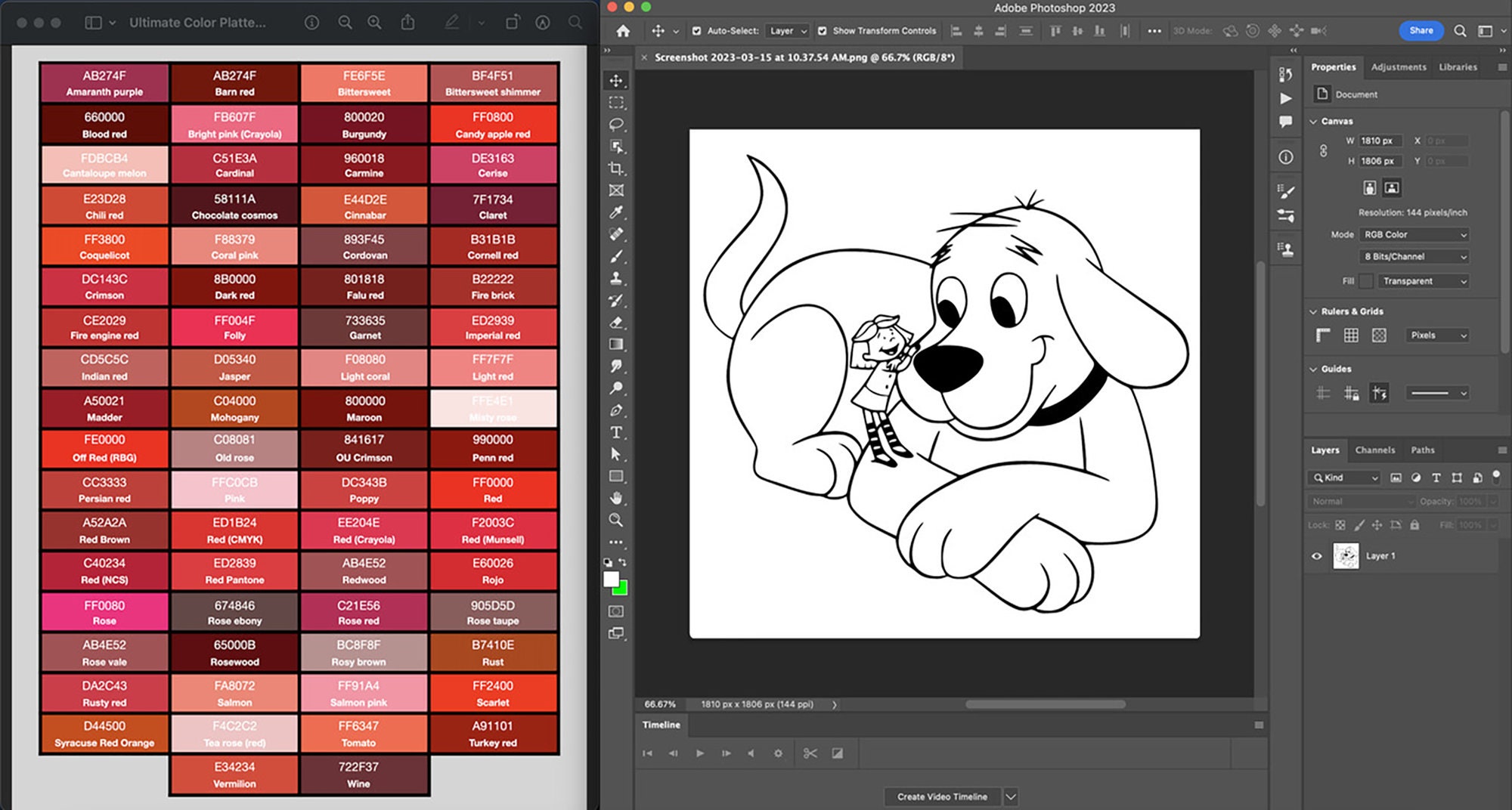Open the 8 Bits/Channel dropdown

pos(1414,256)
